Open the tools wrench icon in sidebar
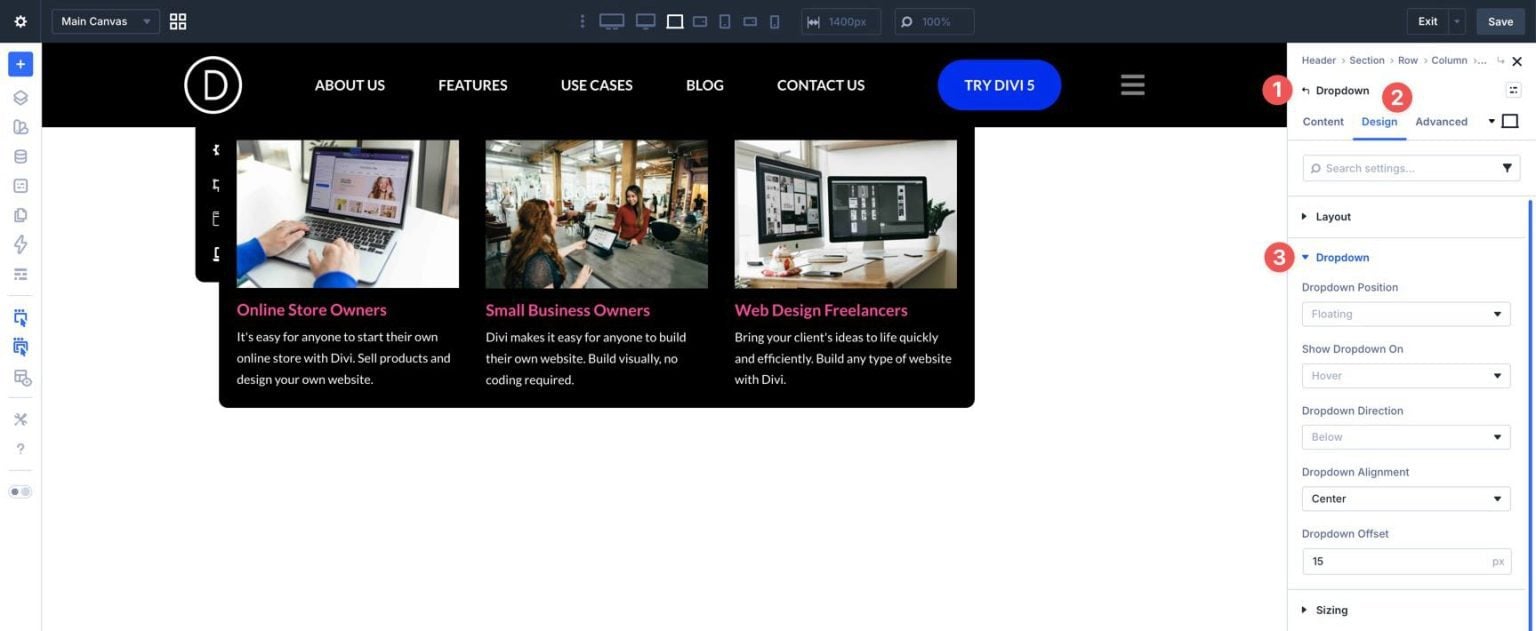 tap(20, 419)
